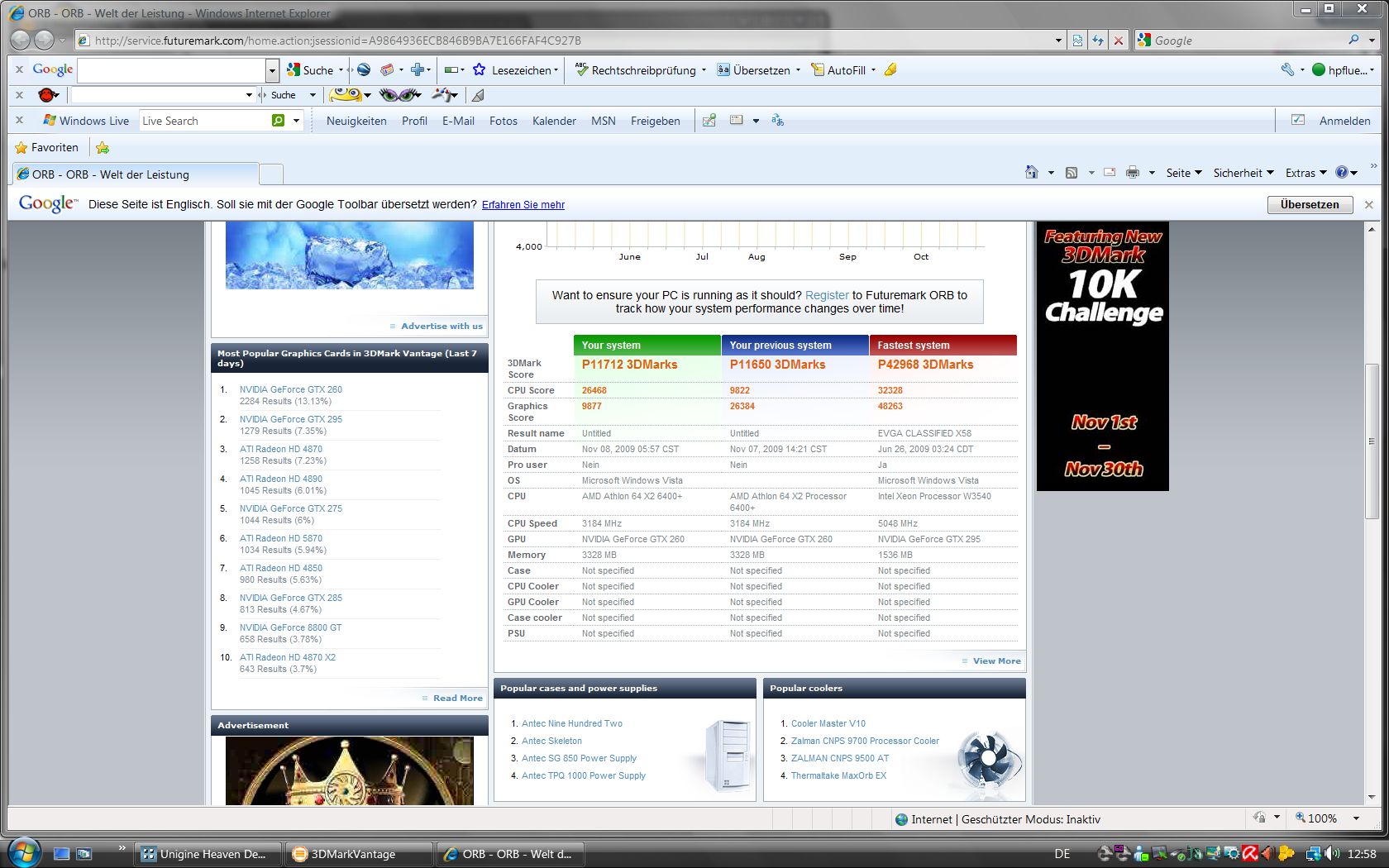Open Kalender in Windows Live toolbar

(x=554, y=121)
